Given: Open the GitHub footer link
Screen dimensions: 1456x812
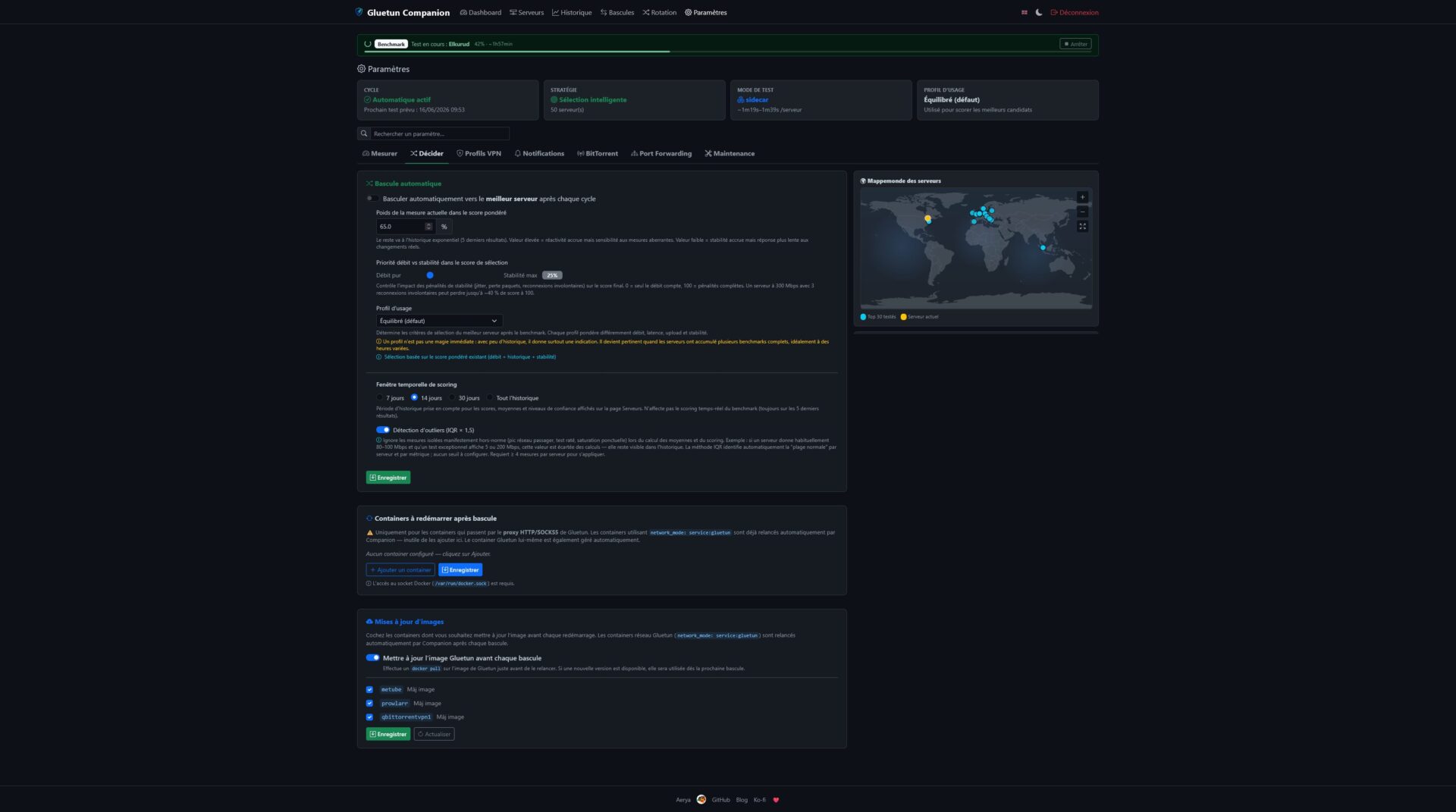Looking at the screenshot, I should click(720, 800).
